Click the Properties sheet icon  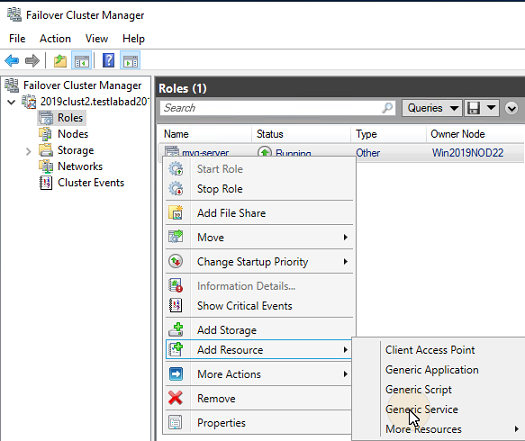(176, 423)
